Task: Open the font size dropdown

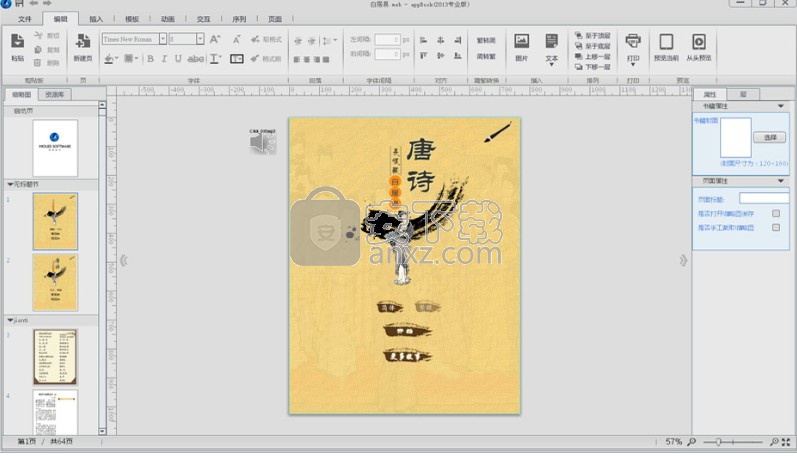Action: pos(200,39)
